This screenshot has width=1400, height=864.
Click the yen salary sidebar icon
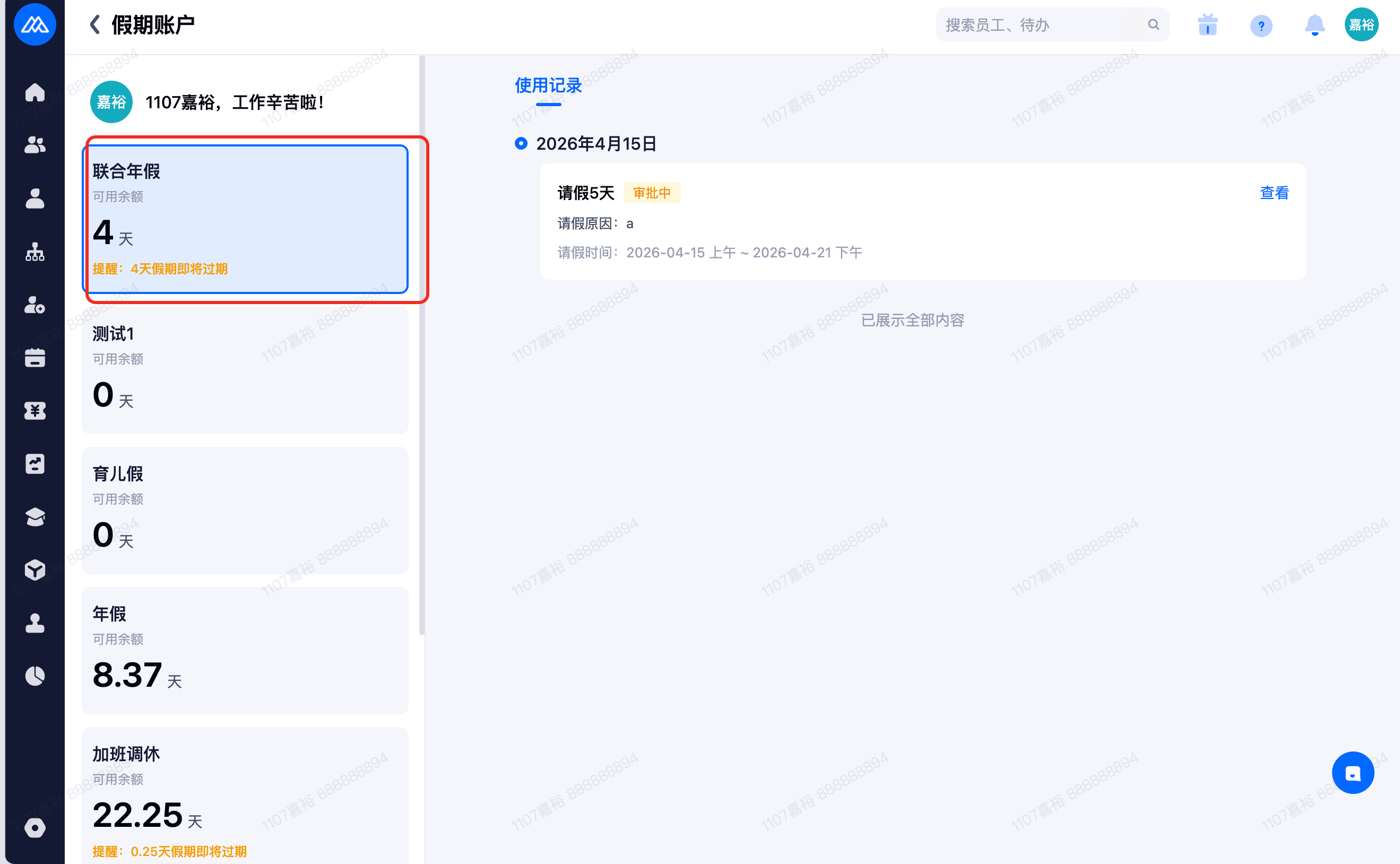[35, 411]
